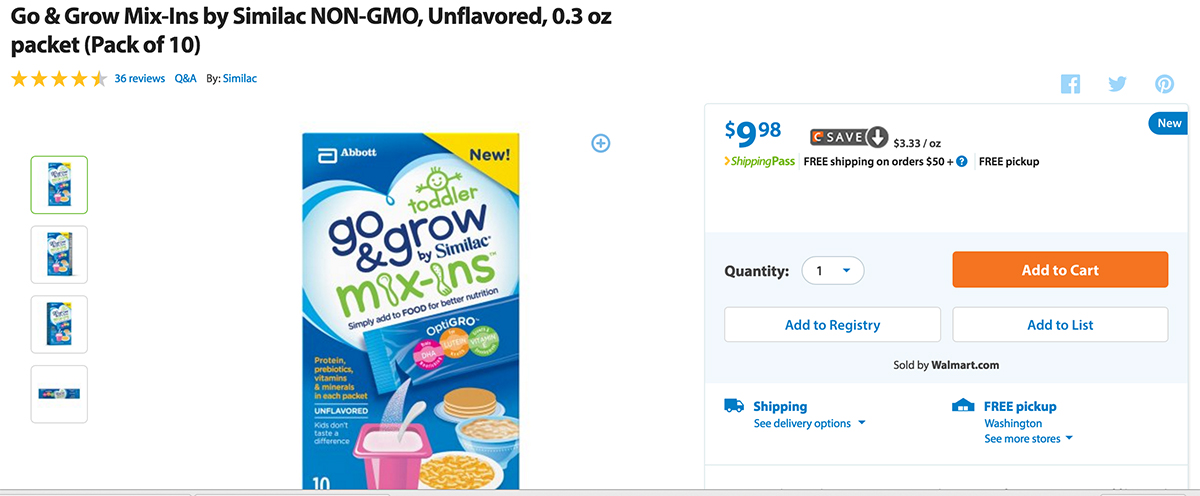Click the shipping help question mark icon
The width and height of the screenshot is (1200, 496).
[x=962, y=161]
